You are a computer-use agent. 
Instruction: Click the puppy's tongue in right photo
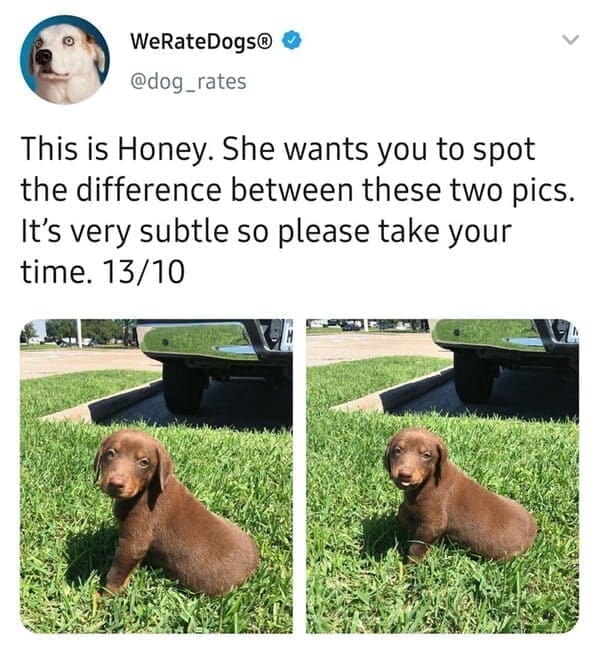pyautogui.click(x=407, y=483)
